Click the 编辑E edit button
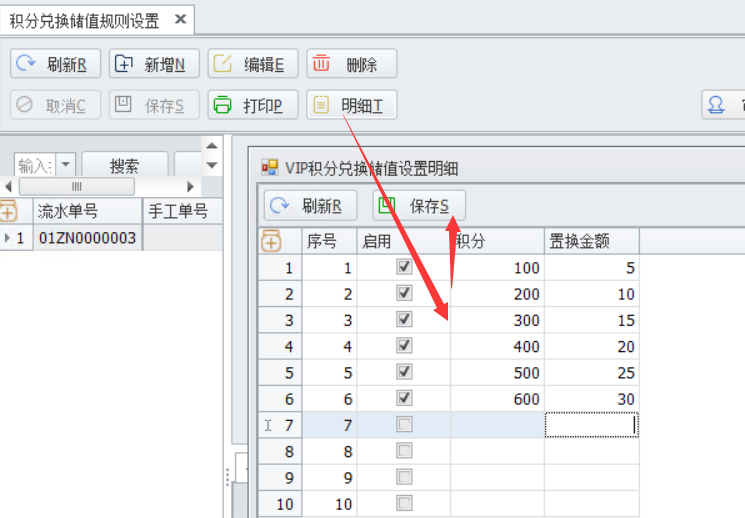745x518 pixels. pos(252,64)
